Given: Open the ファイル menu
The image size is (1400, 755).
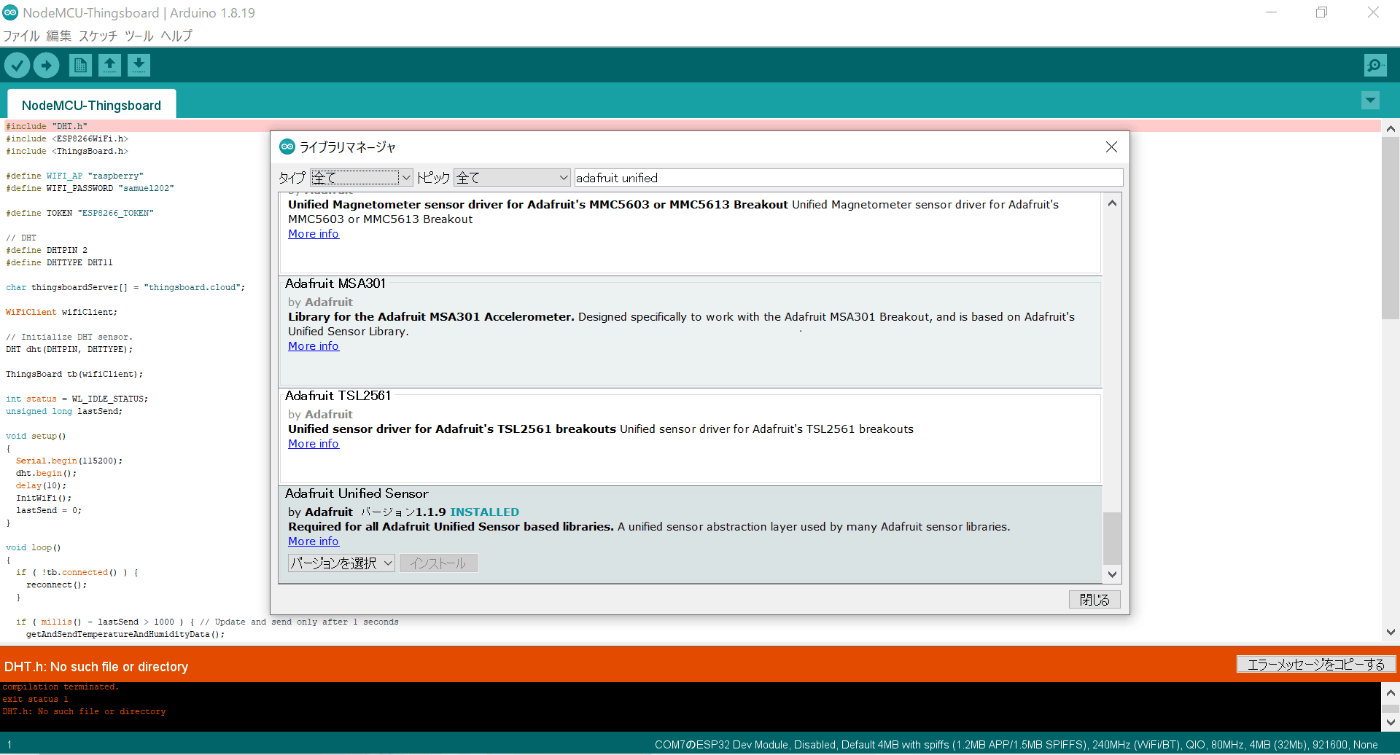Looking at the screenshot, I should 21,36.
